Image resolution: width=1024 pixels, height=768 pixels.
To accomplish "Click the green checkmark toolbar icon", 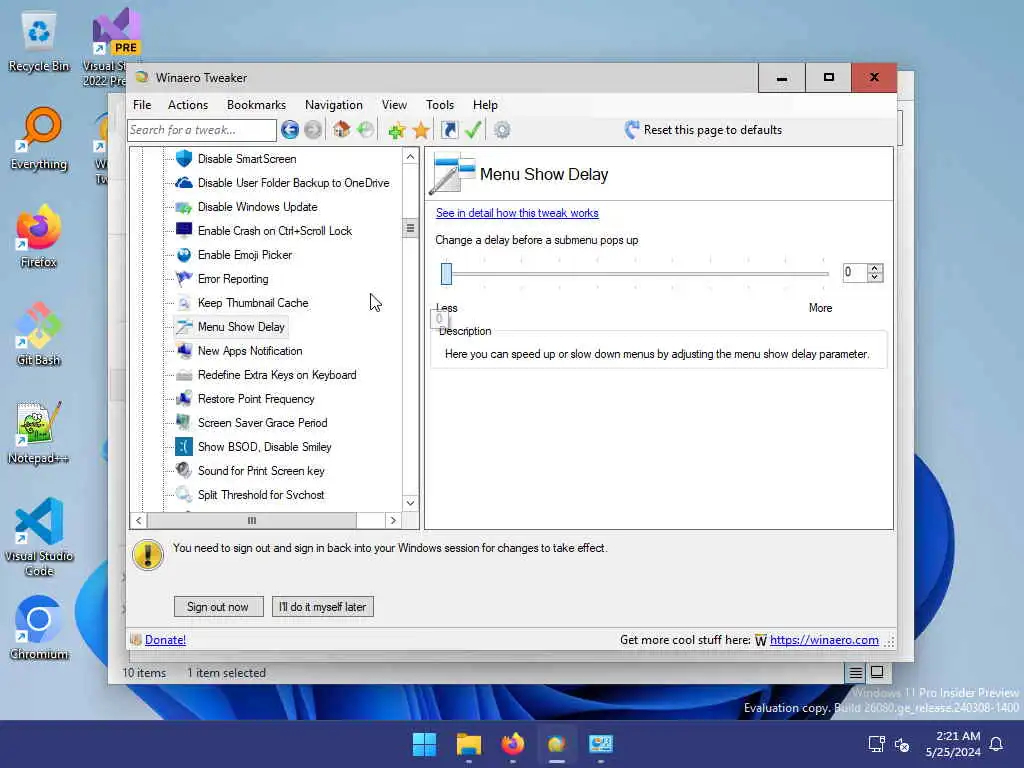I will point(473,130).
